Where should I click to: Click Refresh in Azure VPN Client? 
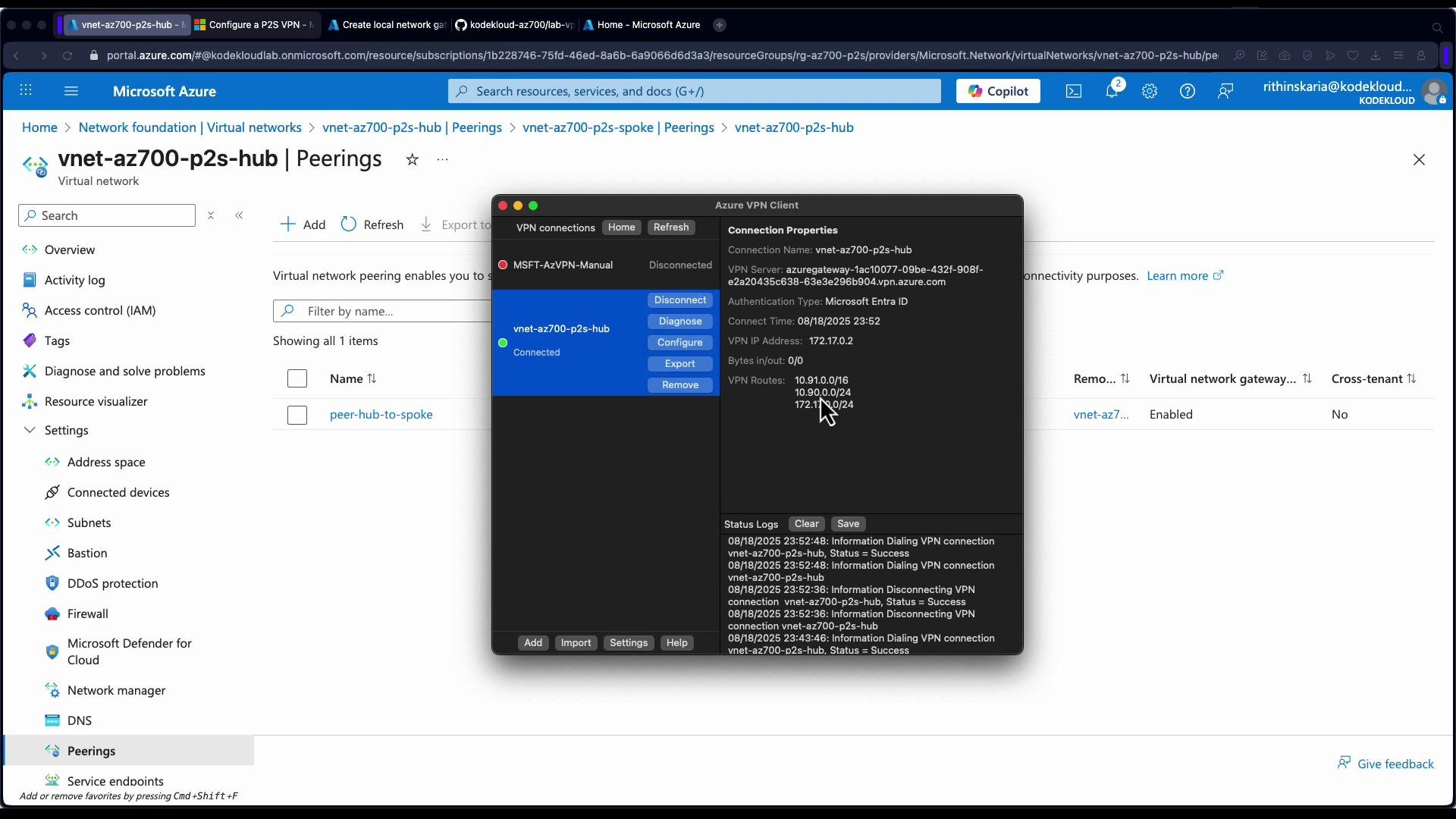pos(671,227)
